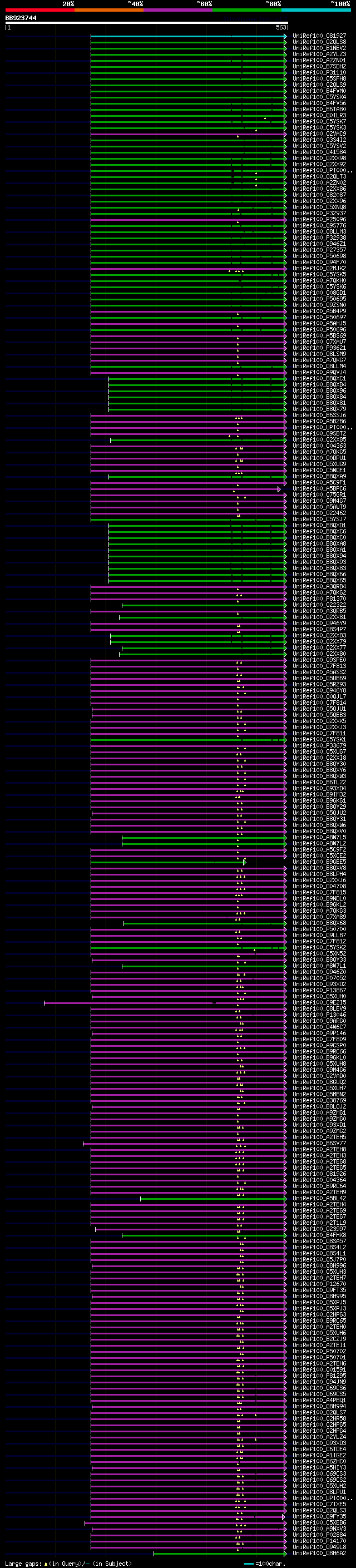This screenshot has height=1568, width=356.
Task: Click hit label UniRef100_Q94F70
Action: [x=319, y=263]
